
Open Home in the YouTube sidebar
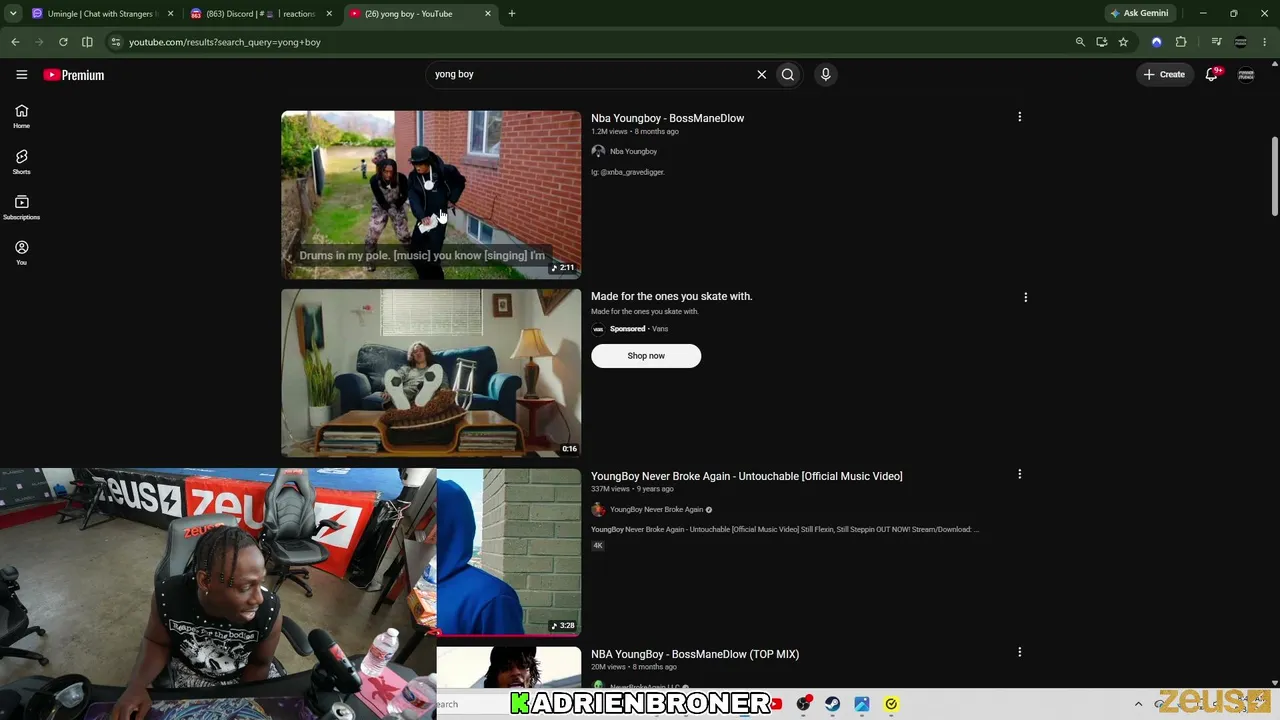click(x=21, y=116)
